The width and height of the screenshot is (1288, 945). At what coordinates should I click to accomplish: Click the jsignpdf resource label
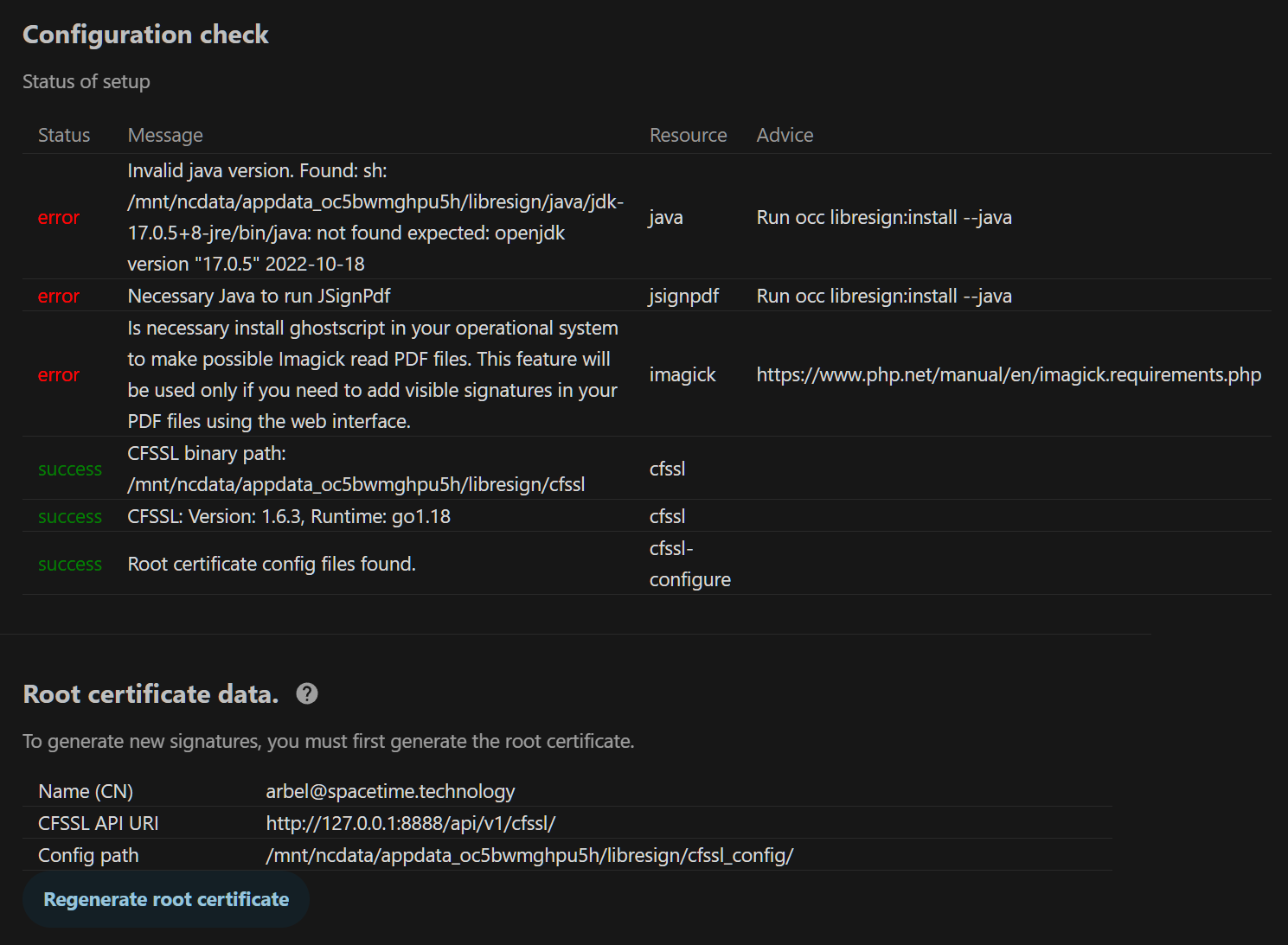[x=683, y=296]
